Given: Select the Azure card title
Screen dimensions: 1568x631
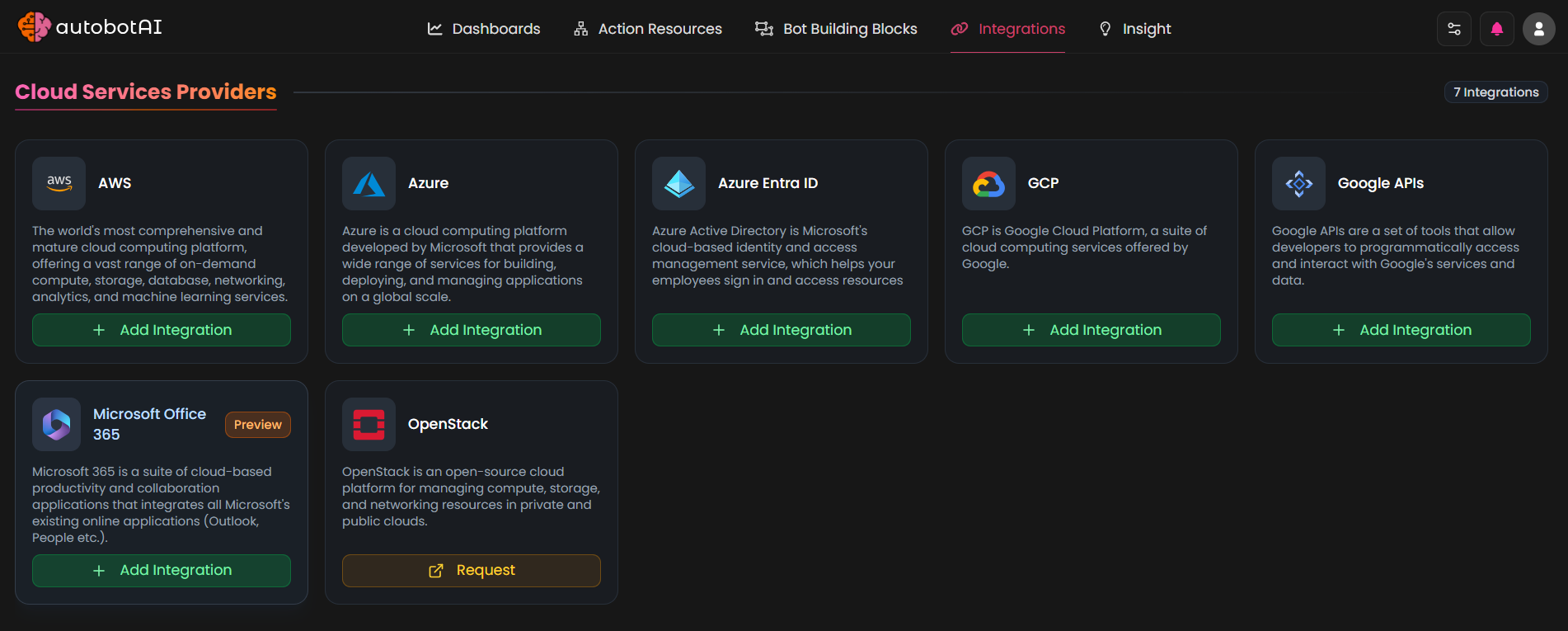Looking at the screenshot, I should click(429, 183).
